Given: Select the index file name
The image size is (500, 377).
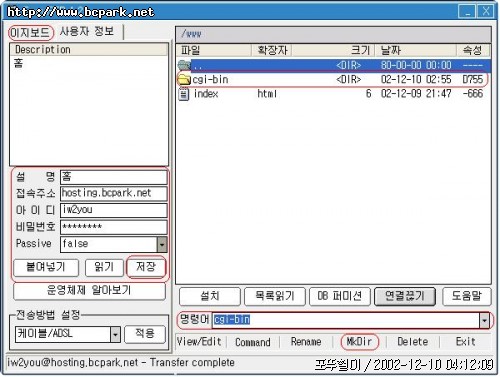Looking at the screenshot, I should (x=206, y=94).
